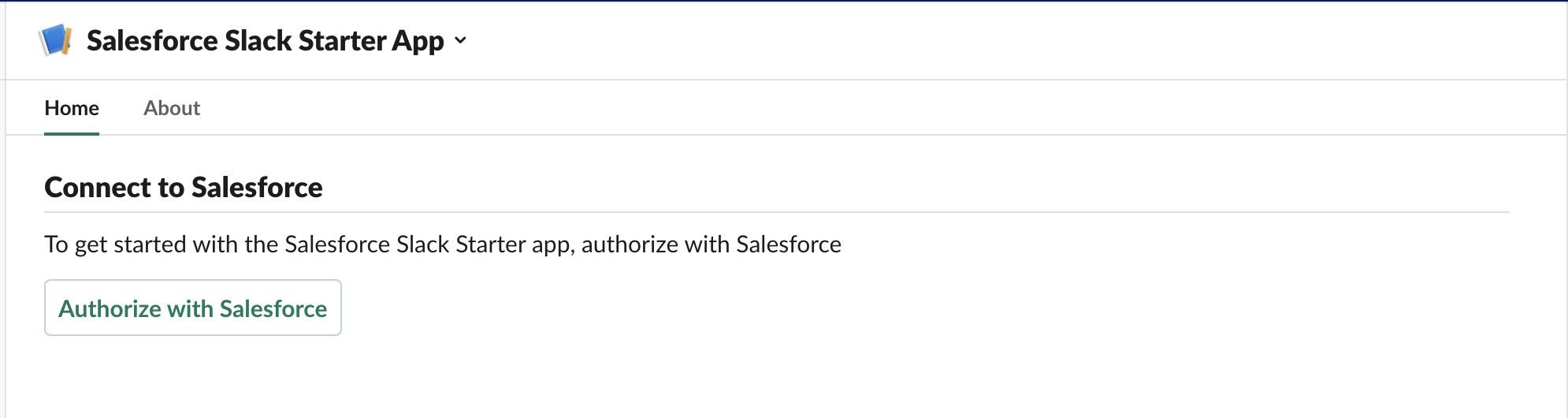Click Authorize with Salesforce button
The image size is (1568, 418).
pos(193,308)
